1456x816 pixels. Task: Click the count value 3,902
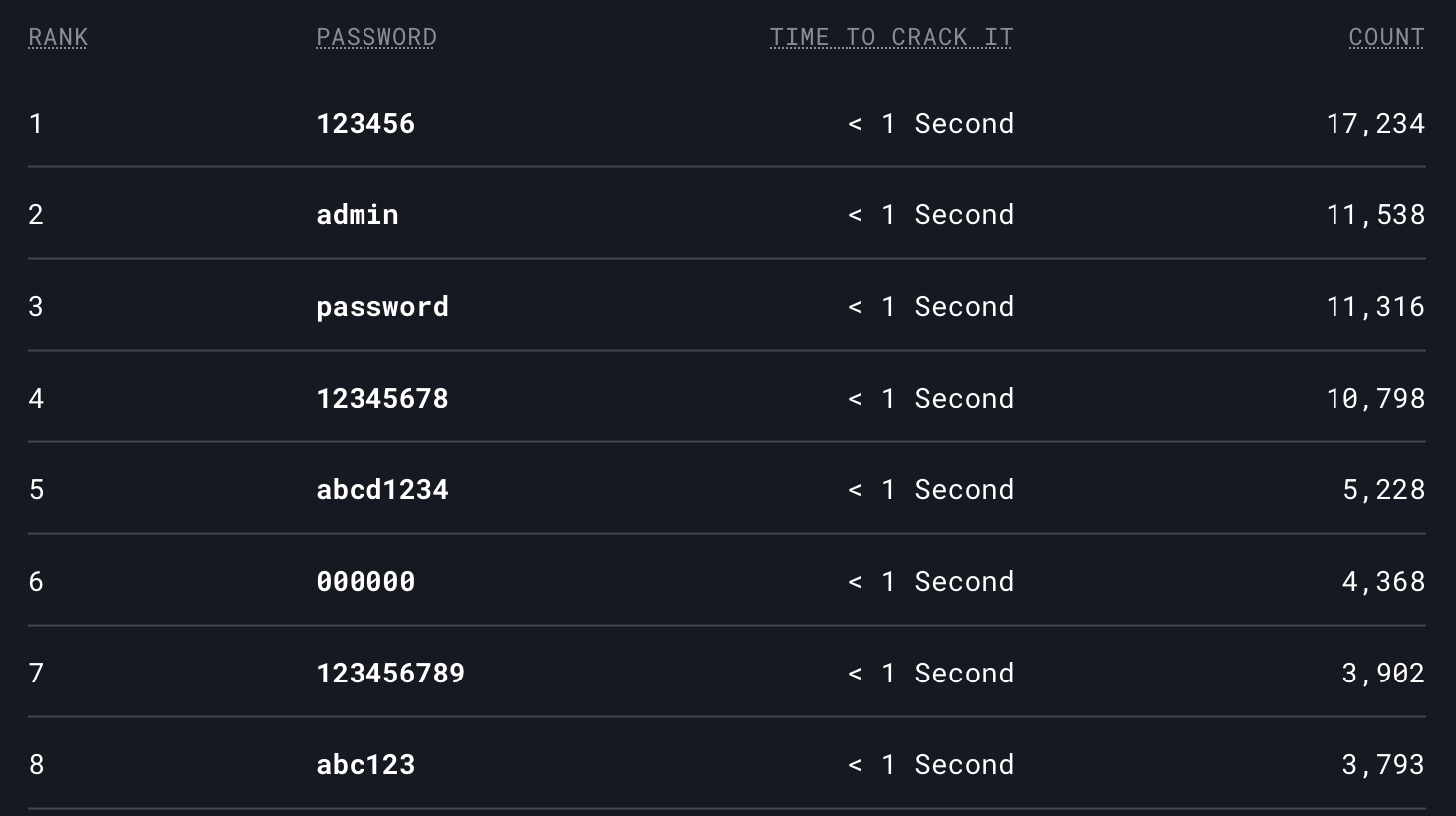pyautogui.click(x=1384, y=674)
